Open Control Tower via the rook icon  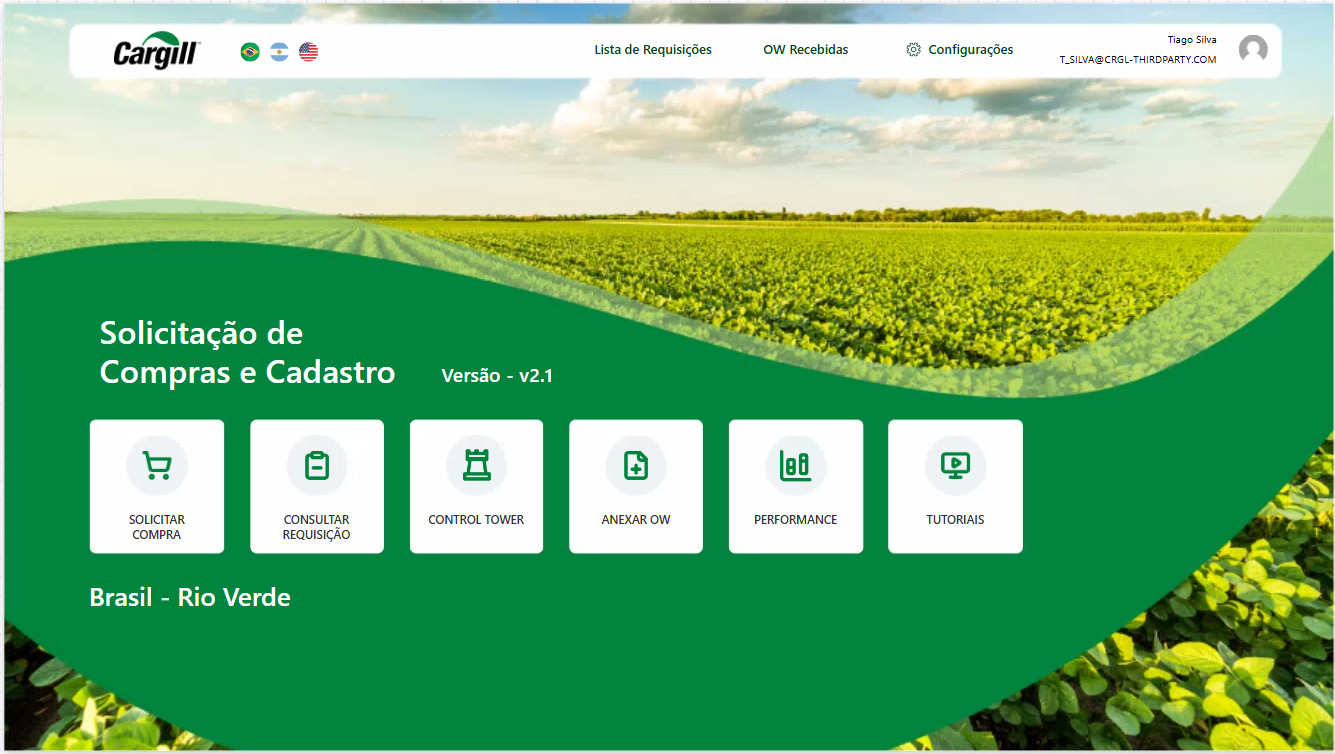point(476,466)
